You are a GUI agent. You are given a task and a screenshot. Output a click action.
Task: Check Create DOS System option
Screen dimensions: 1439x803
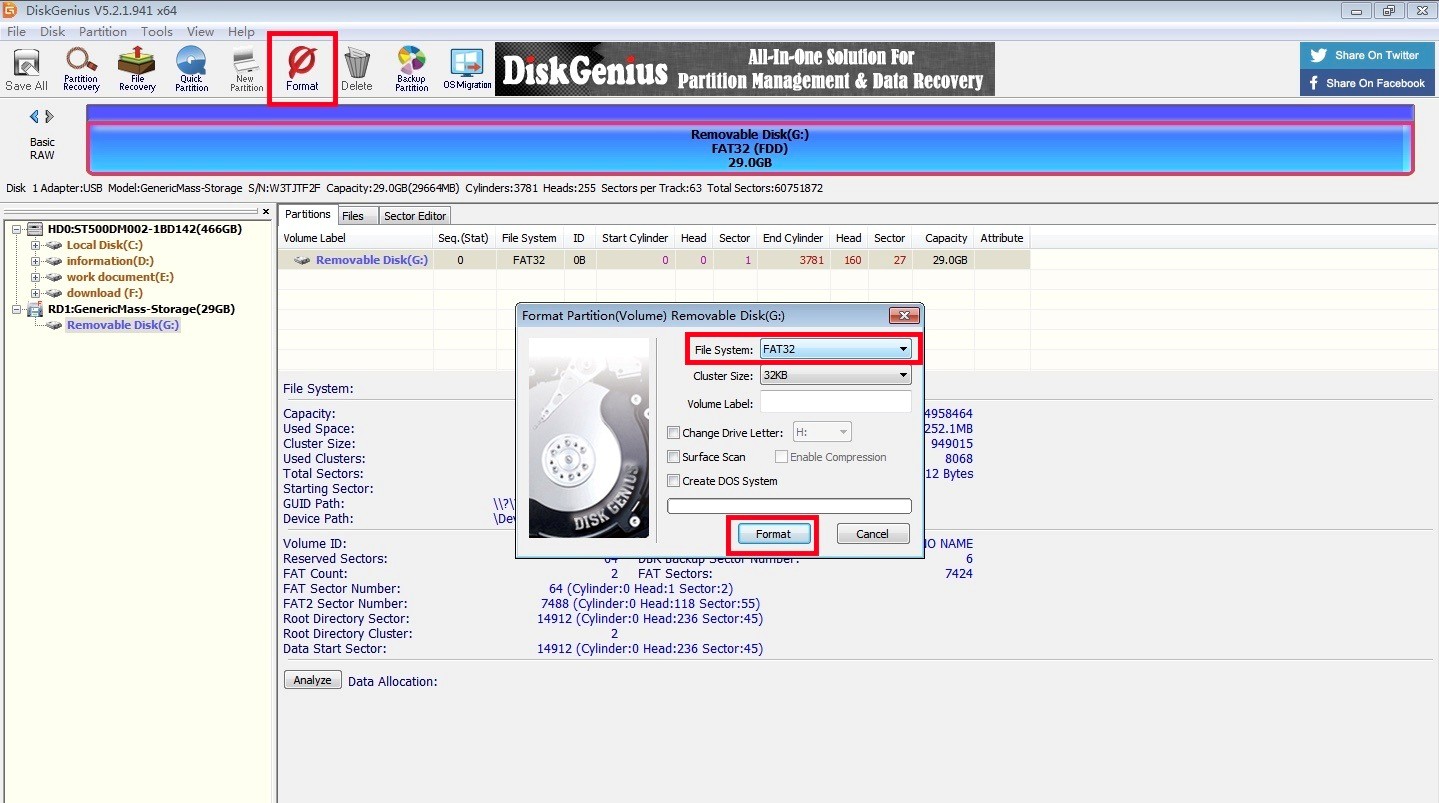tap(674, 481)
